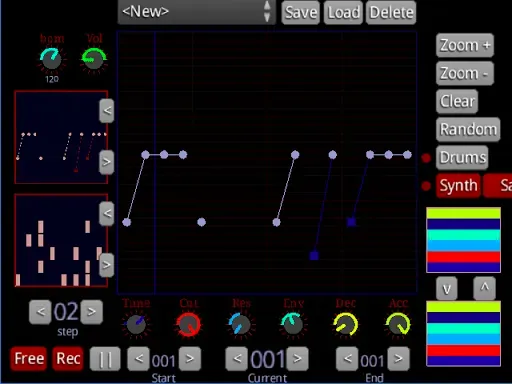The height and width of the screenshot is (384, 512).
Task: Adjust the bpm tempo knob
Action: tap(51, 59)
